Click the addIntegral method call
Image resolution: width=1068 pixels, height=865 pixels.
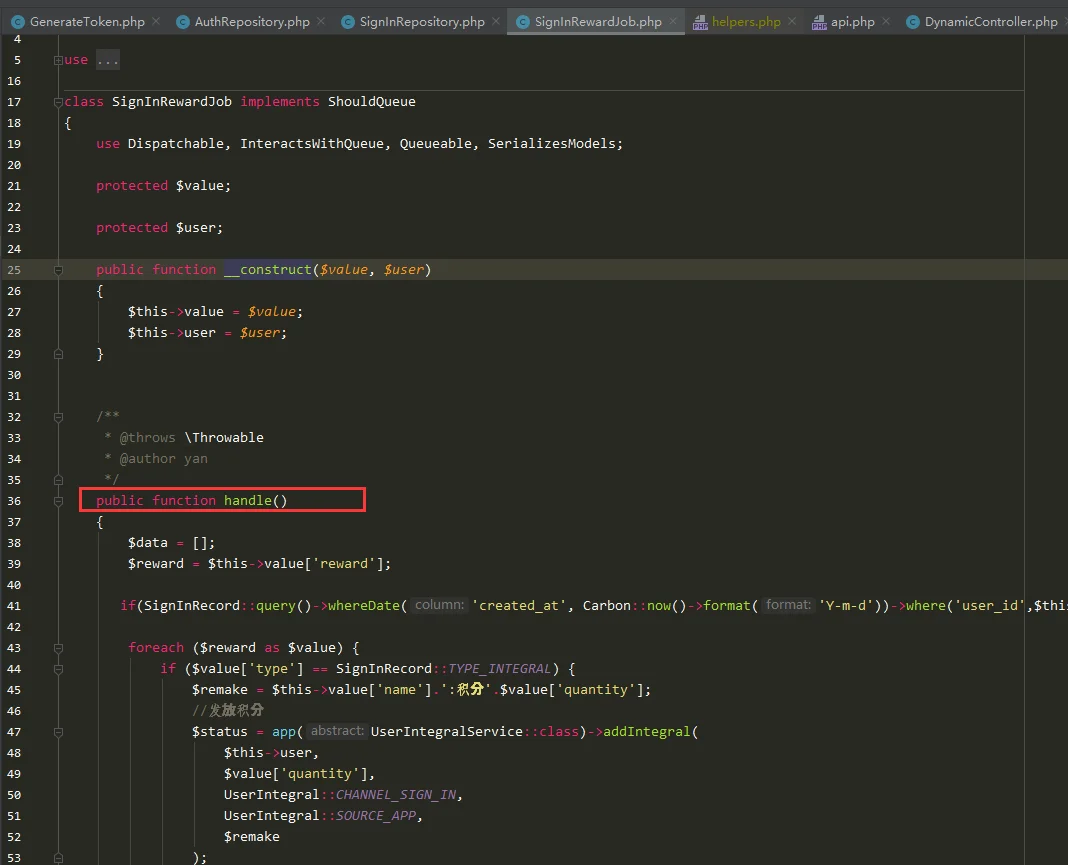tap(646, 732)
